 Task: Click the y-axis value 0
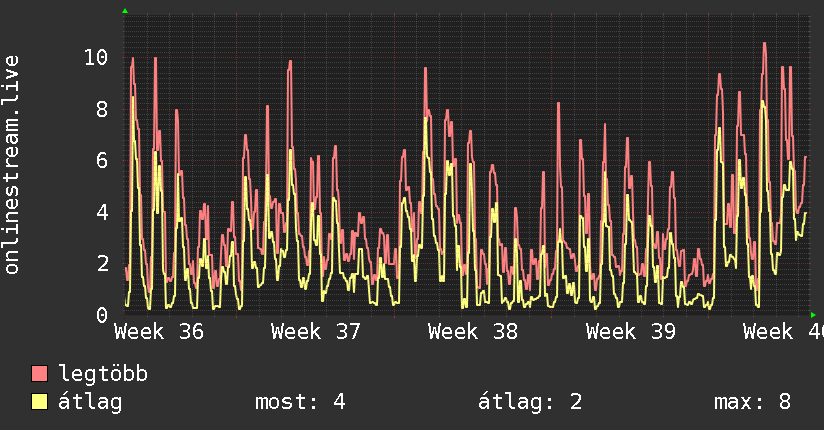102,315
